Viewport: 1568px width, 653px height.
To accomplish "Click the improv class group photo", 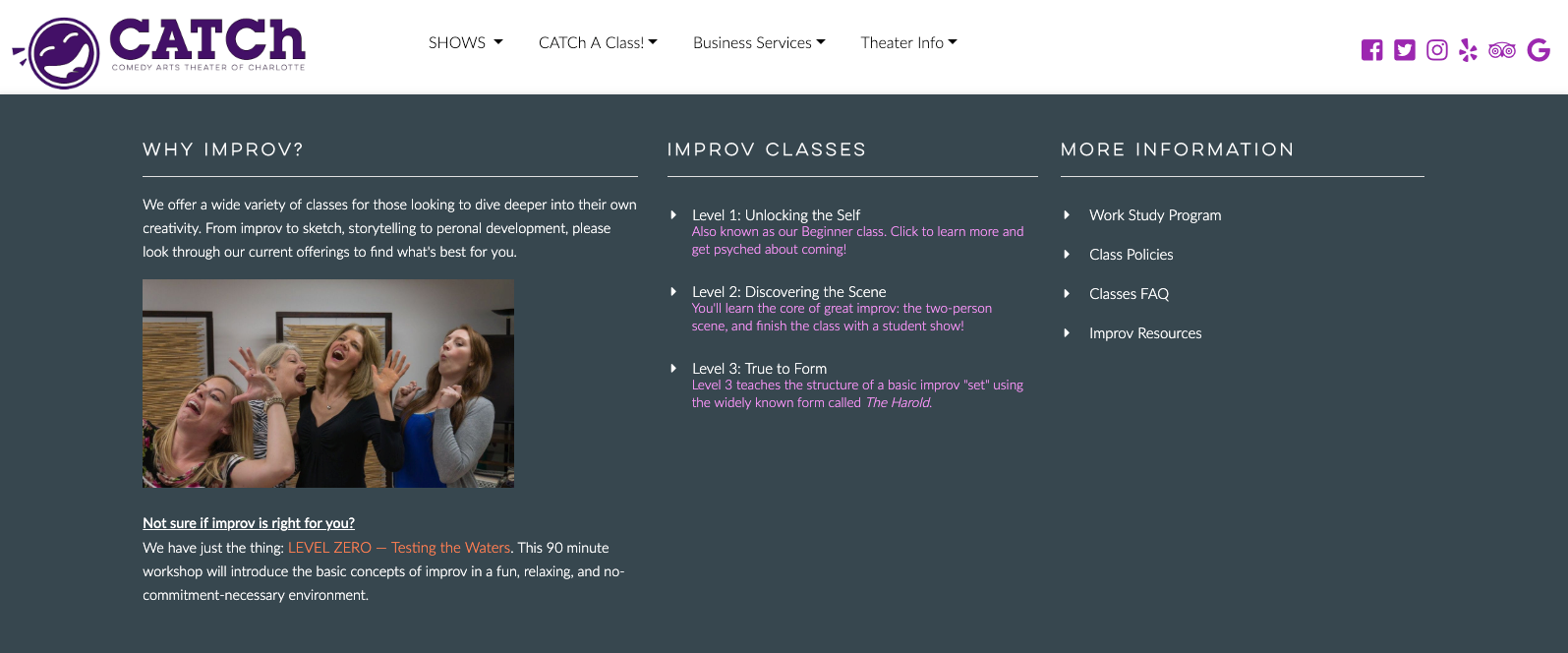I will coord(328,384).
